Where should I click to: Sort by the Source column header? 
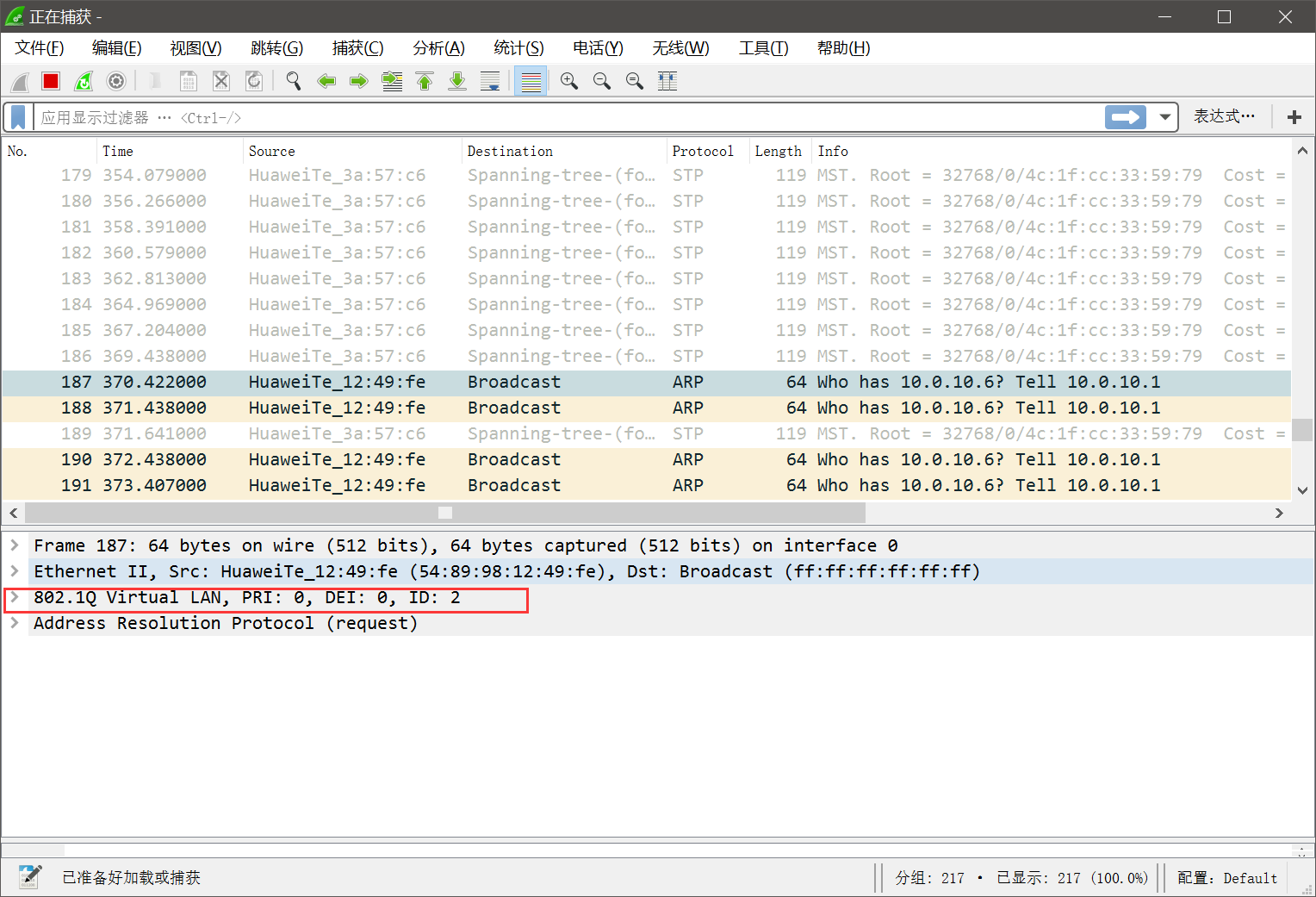(352, 151)
